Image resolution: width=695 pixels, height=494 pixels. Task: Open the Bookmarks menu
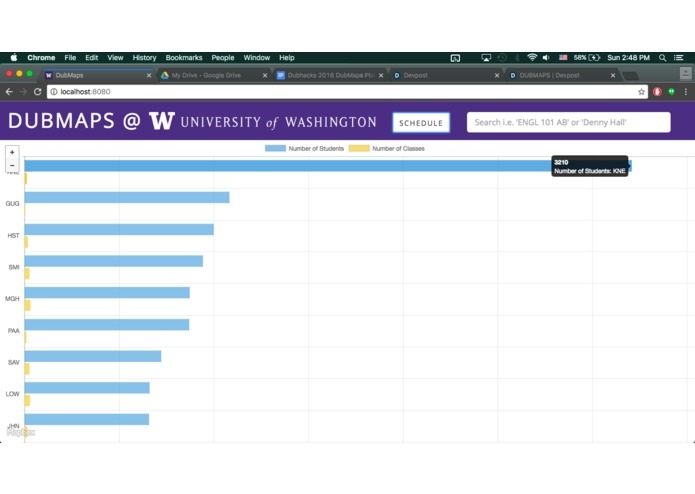184,58
